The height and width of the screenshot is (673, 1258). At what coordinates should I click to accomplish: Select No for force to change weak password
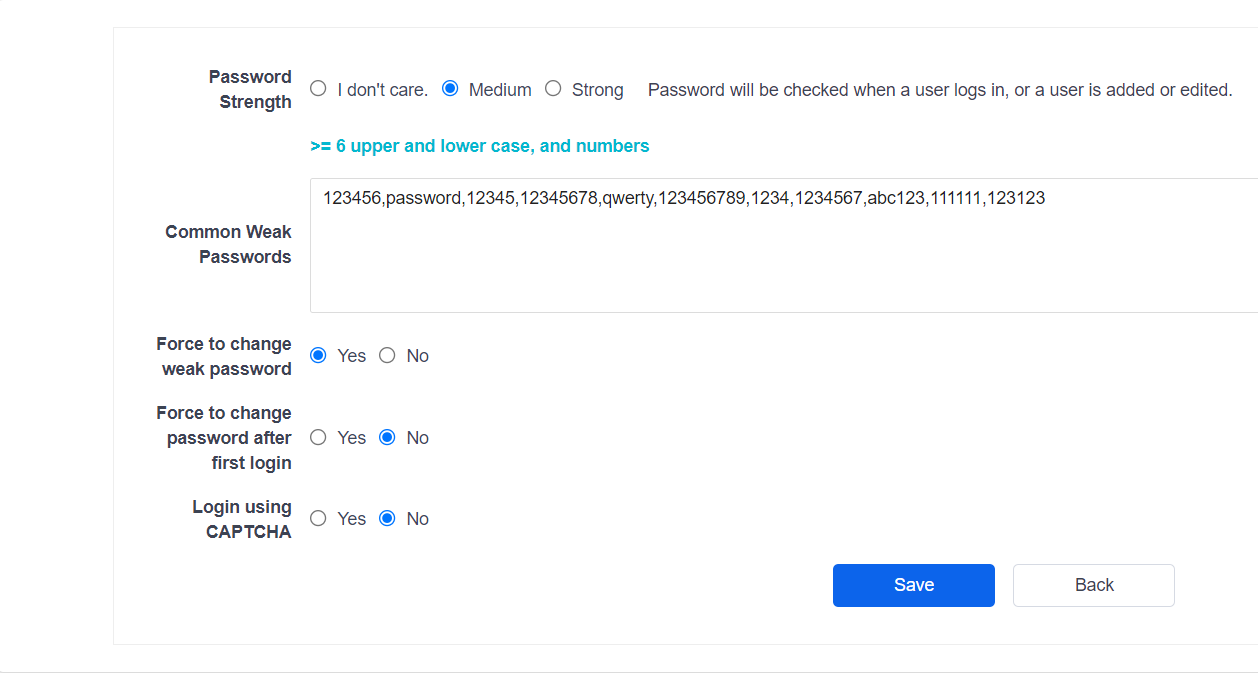click(x=387, y=355)
